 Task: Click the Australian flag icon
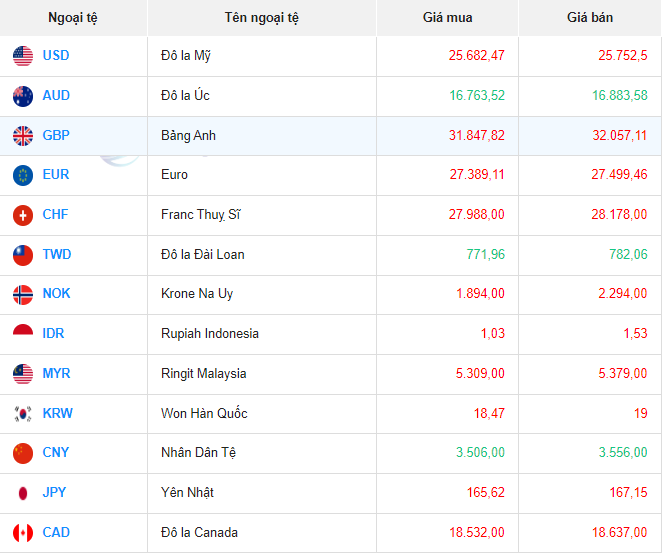point(23,96)
